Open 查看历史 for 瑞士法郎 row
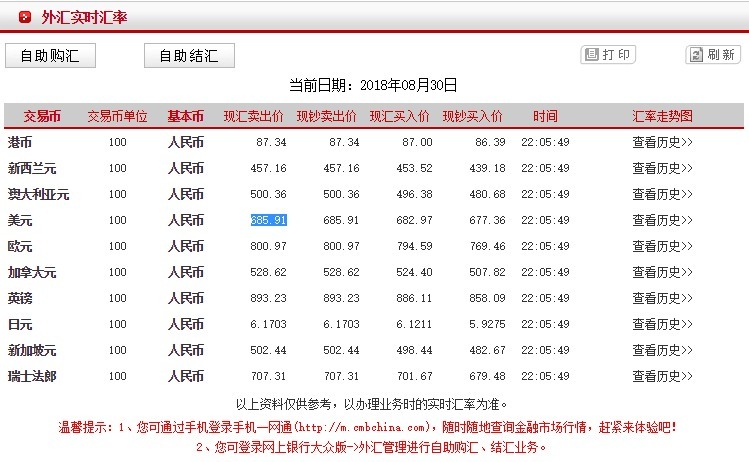 (x=662, y=376)
